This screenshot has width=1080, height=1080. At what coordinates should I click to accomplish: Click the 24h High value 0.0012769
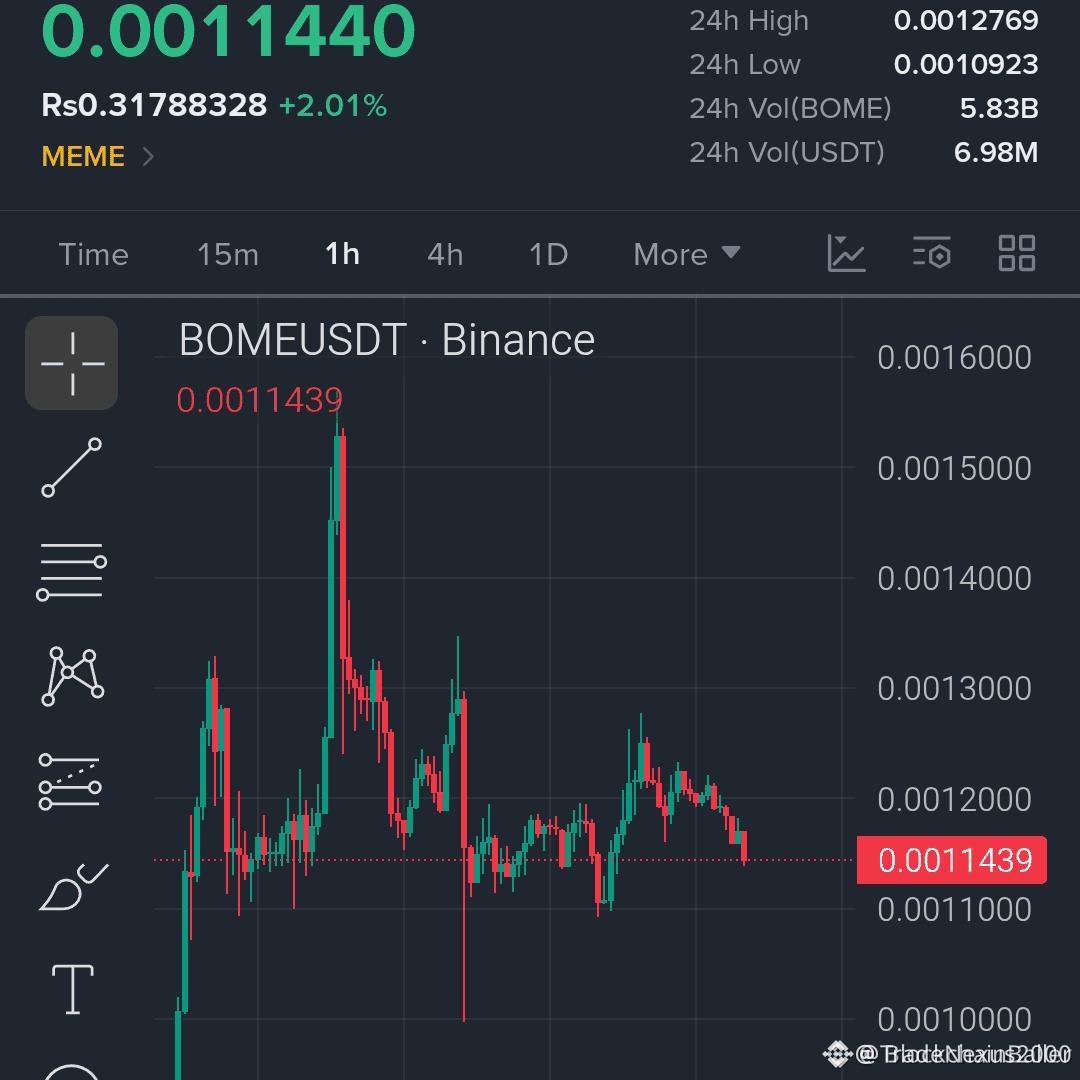pos(966,21)
